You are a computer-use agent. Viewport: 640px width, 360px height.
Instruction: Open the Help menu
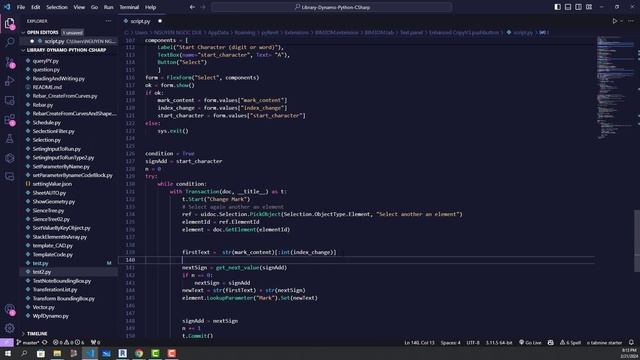pyautogui.click(x=151, y=7)
